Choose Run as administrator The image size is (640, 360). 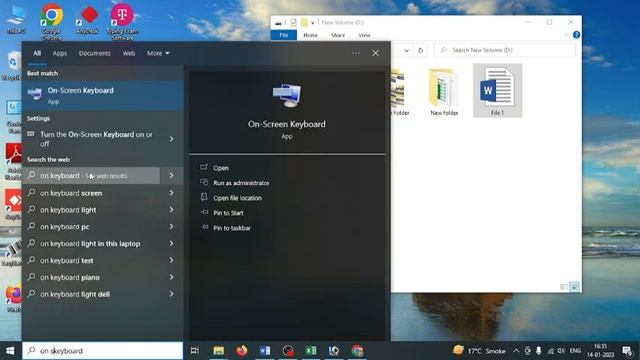pyautogui.click(x=241, y=183)
